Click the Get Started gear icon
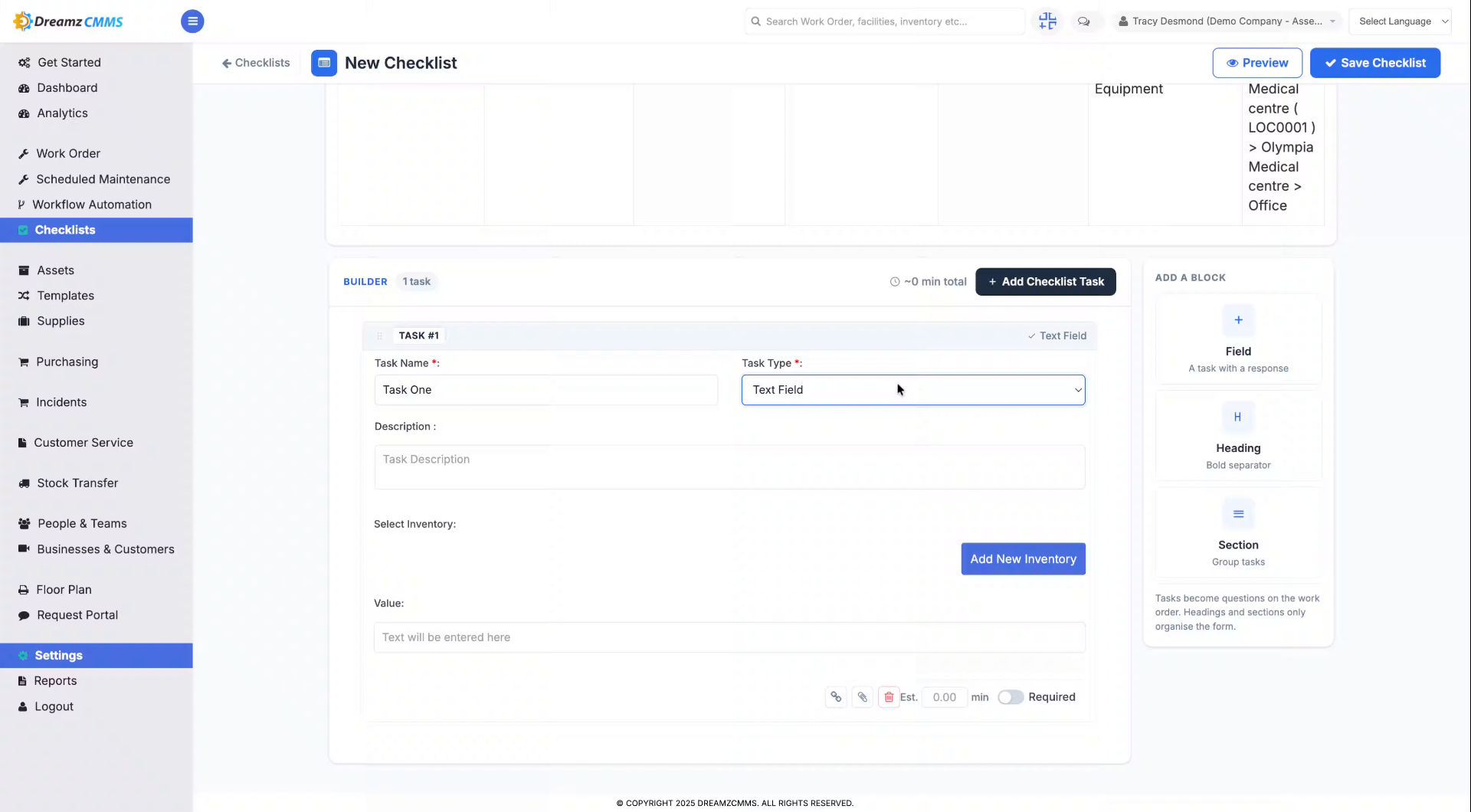1471x812 pixels. click(x=24, y=63)
